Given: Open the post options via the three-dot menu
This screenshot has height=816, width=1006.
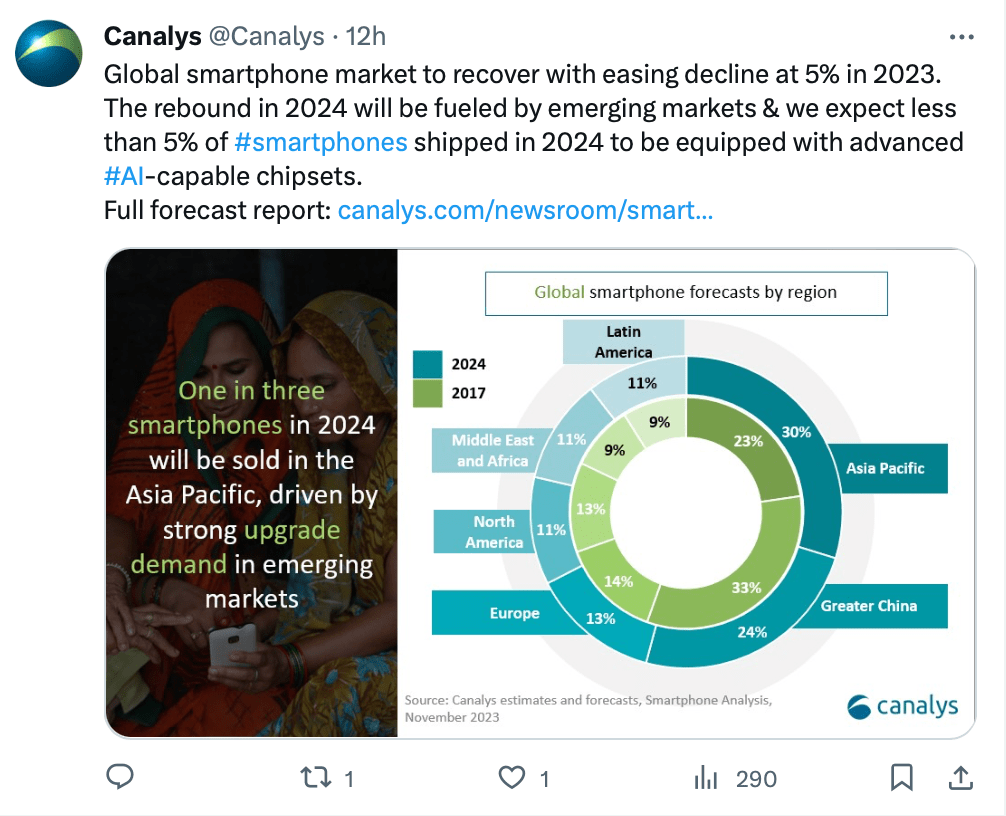Looking at the screenshot, I should pyautogui.click(x=962, y=36).
